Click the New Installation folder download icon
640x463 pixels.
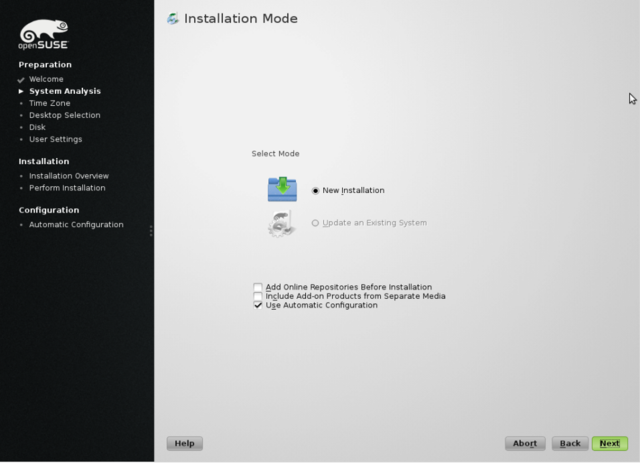282,189
